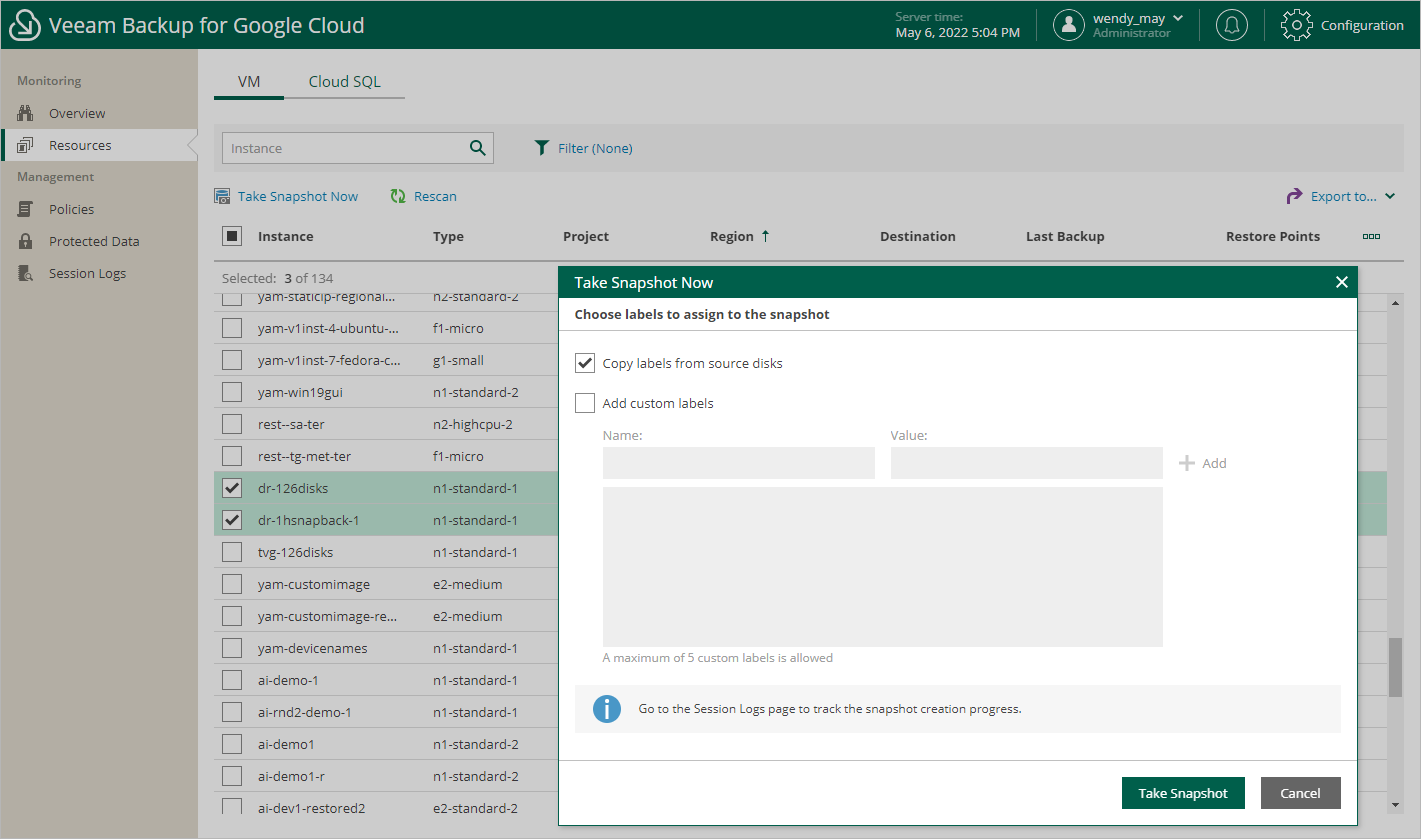Close the Take Snapshot Now dialog

(1342, 282)
